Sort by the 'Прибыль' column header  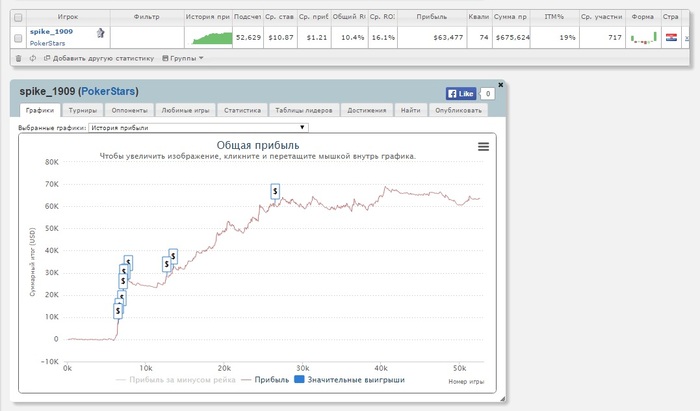coord(432,17)
